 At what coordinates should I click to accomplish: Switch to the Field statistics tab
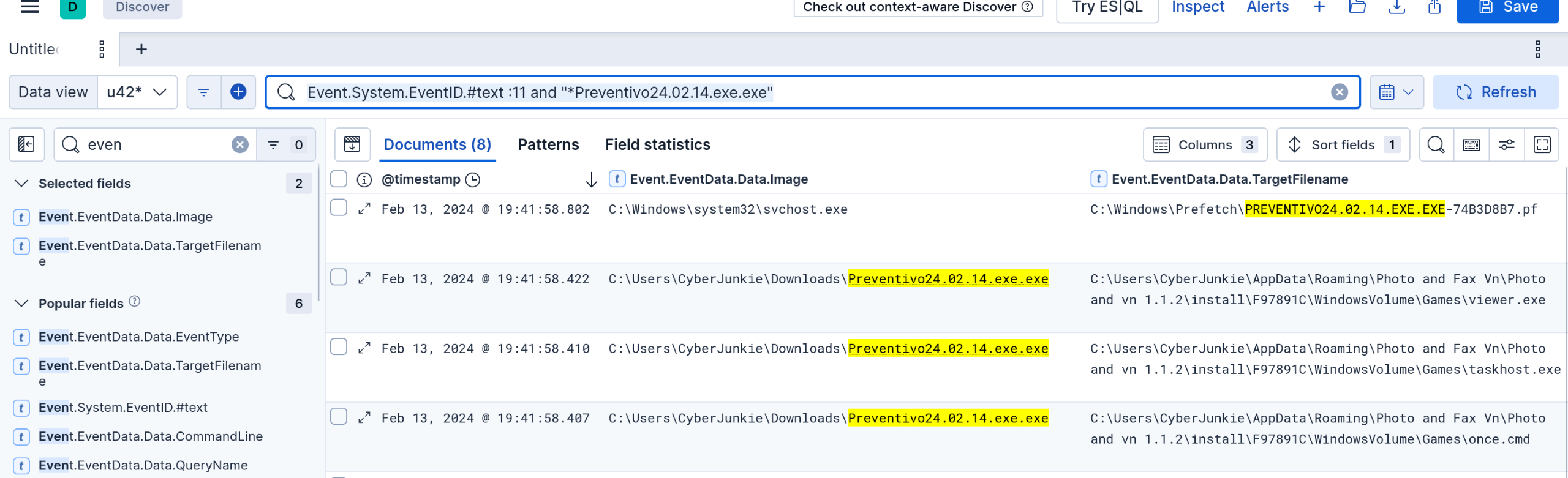(x=657, y=144)
